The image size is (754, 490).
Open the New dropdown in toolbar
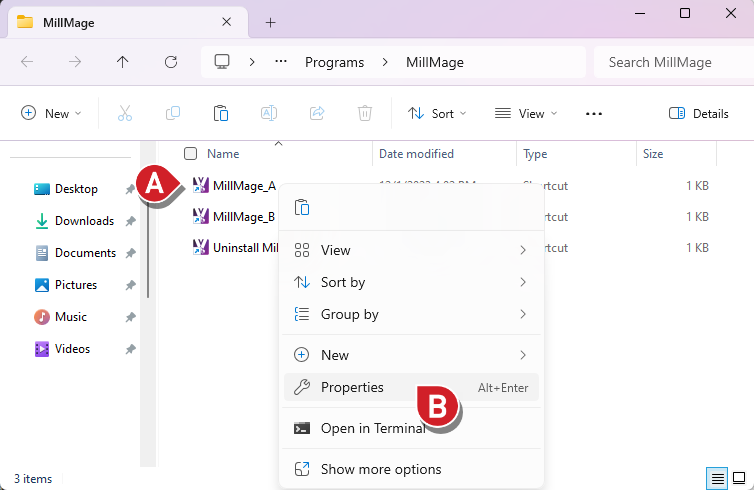[51, 113]
